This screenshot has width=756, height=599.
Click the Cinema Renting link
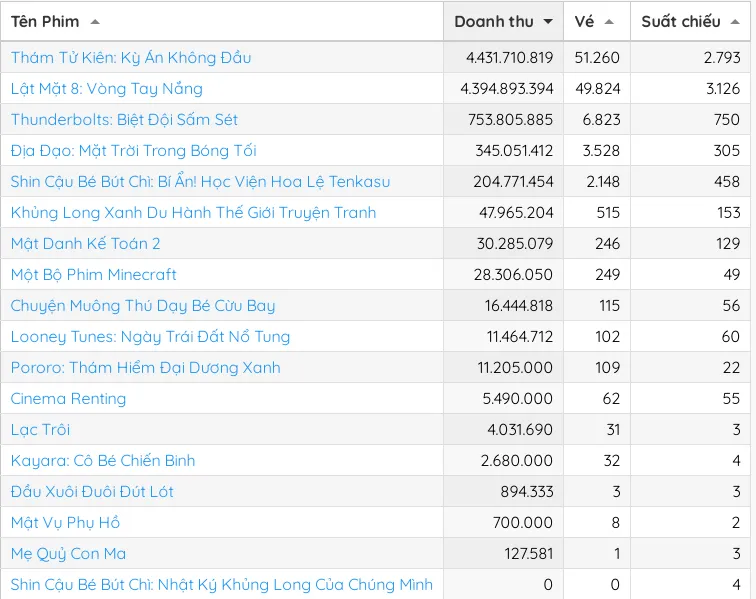pyautogui.click(x=68, y=399)
